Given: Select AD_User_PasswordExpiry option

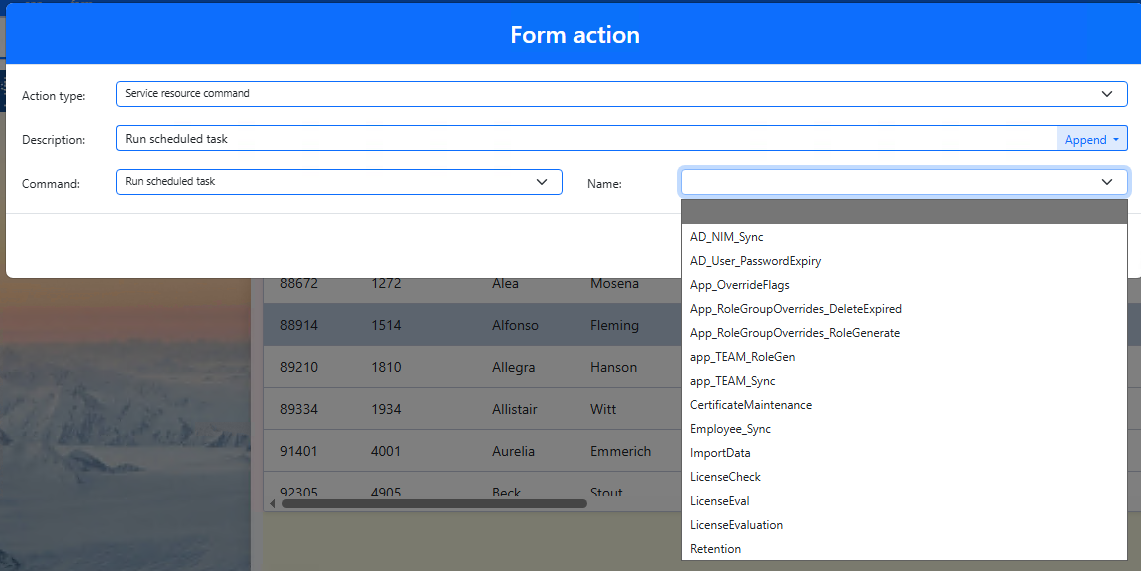Looking at the screenshot, I should (904, 260).
